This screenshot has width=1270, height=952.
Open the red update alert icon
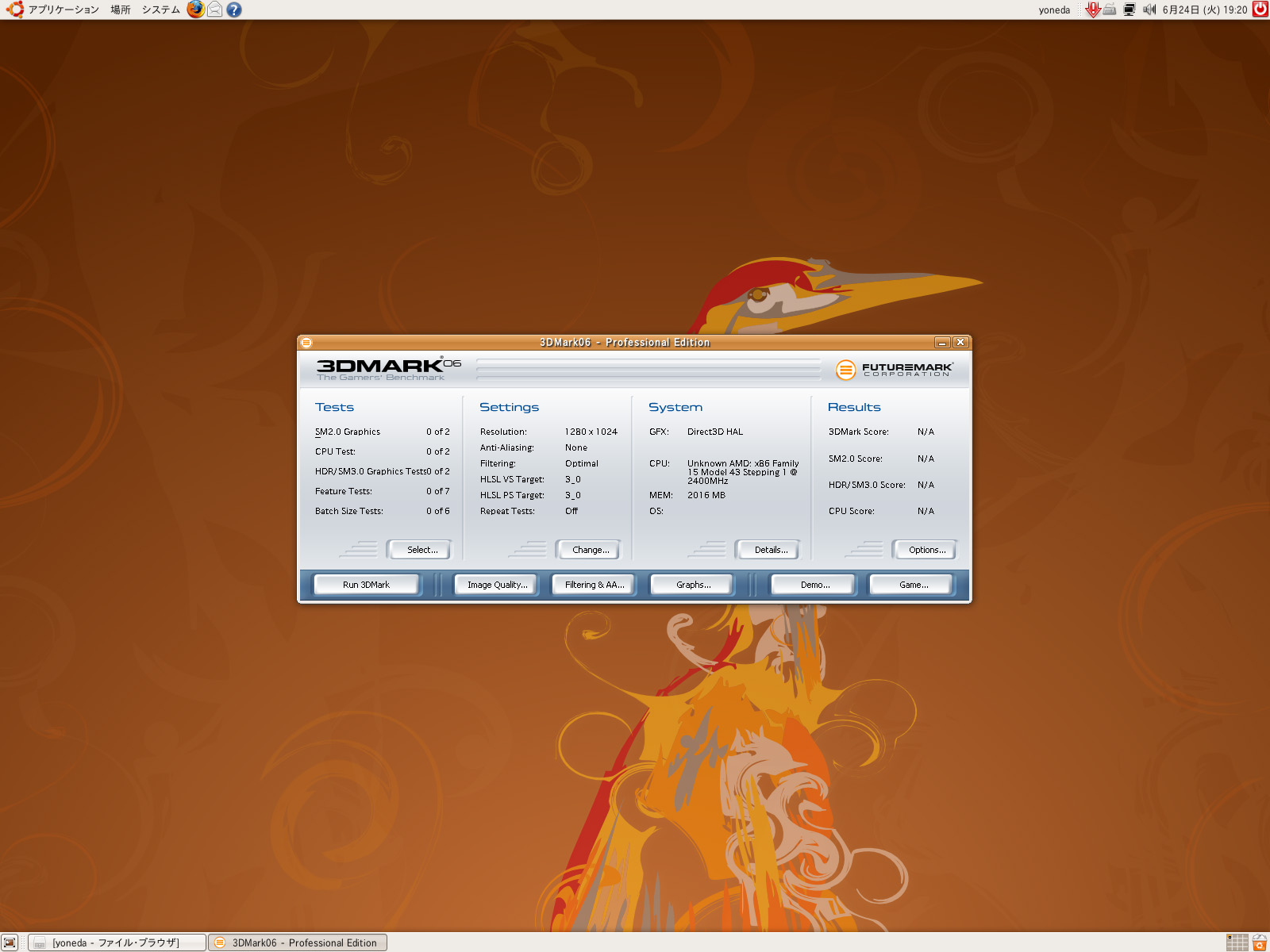coord(1093,10)
